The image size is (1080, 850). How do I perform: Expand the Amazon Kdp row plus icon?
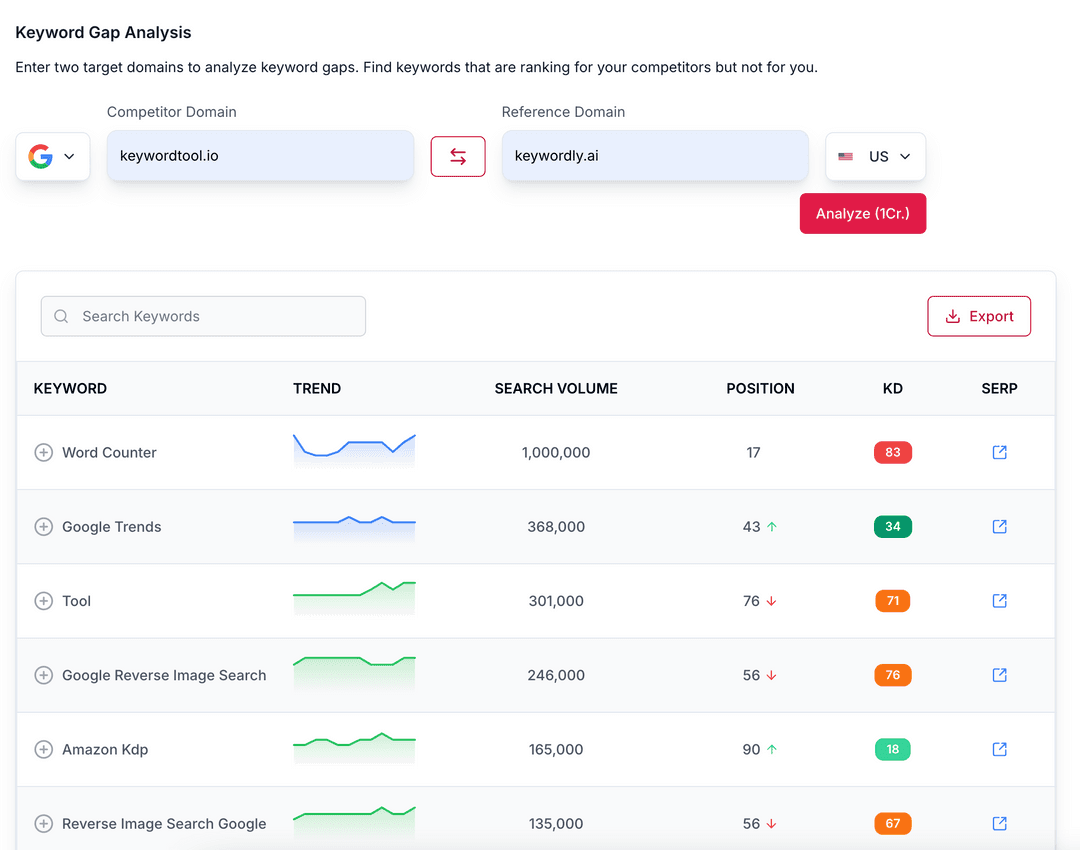click(x=43, y=749)
